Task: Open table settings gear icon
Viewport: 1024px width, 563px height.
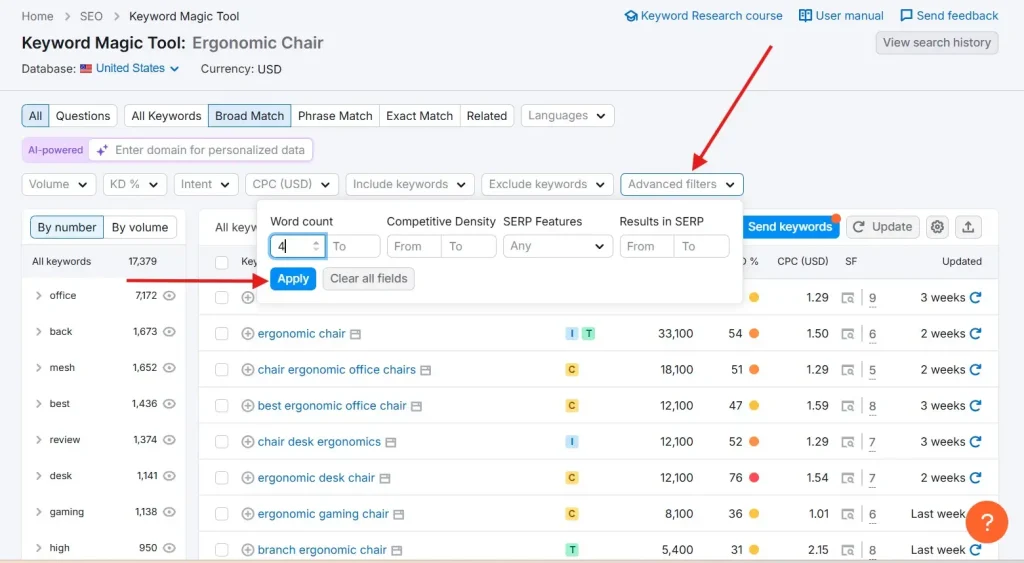Action: 937,227
